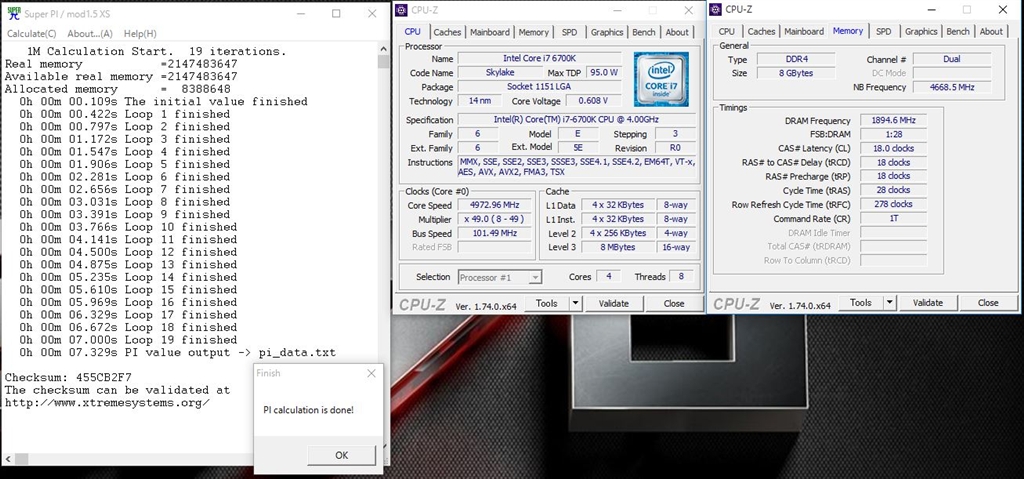This screenshot has height=479, width=1024.
Task: Click the xtremesystems.org URL text
Action: [108, 403]
